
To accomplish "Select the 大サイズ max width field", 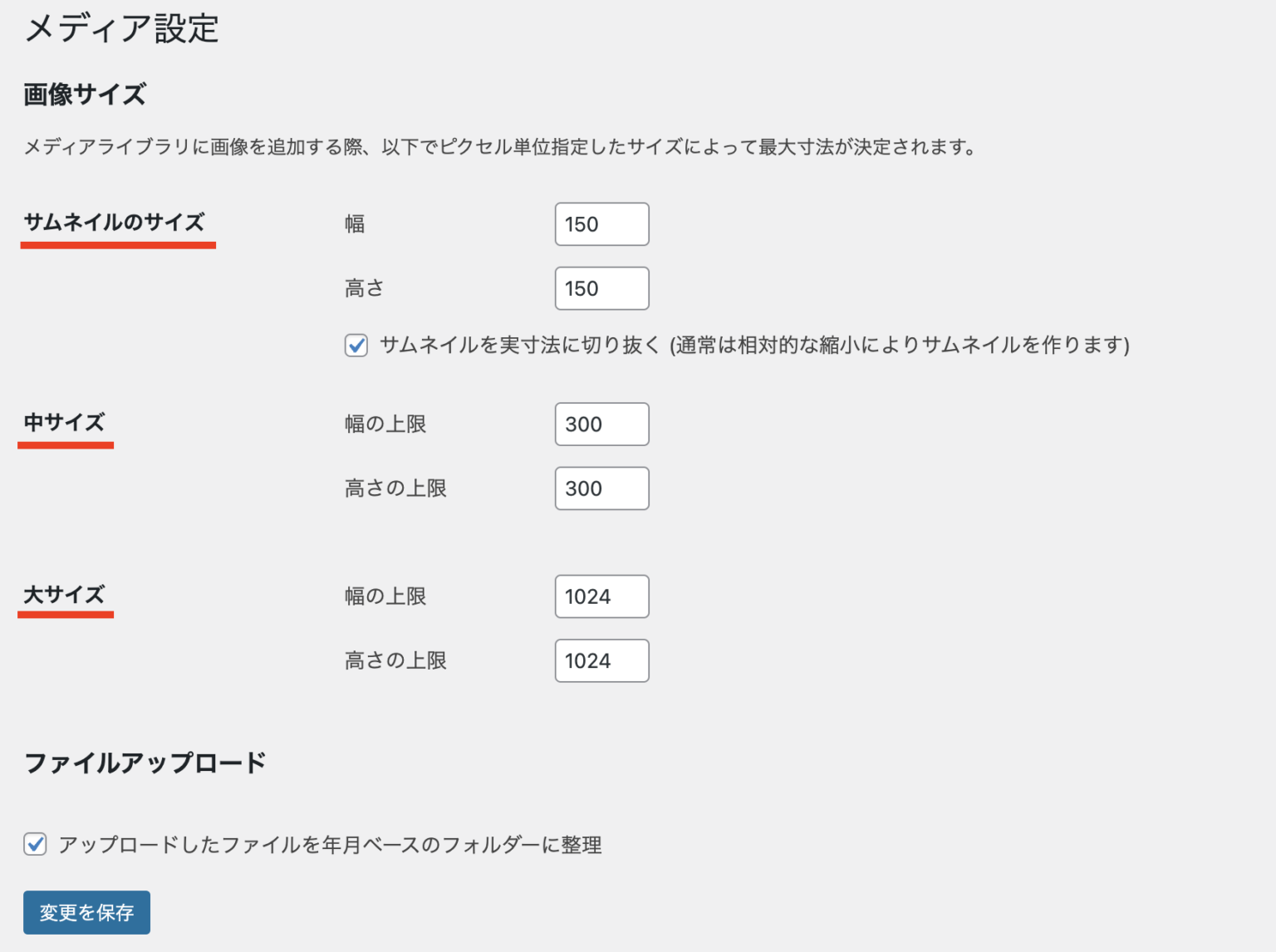I will [x=601, y=596].
